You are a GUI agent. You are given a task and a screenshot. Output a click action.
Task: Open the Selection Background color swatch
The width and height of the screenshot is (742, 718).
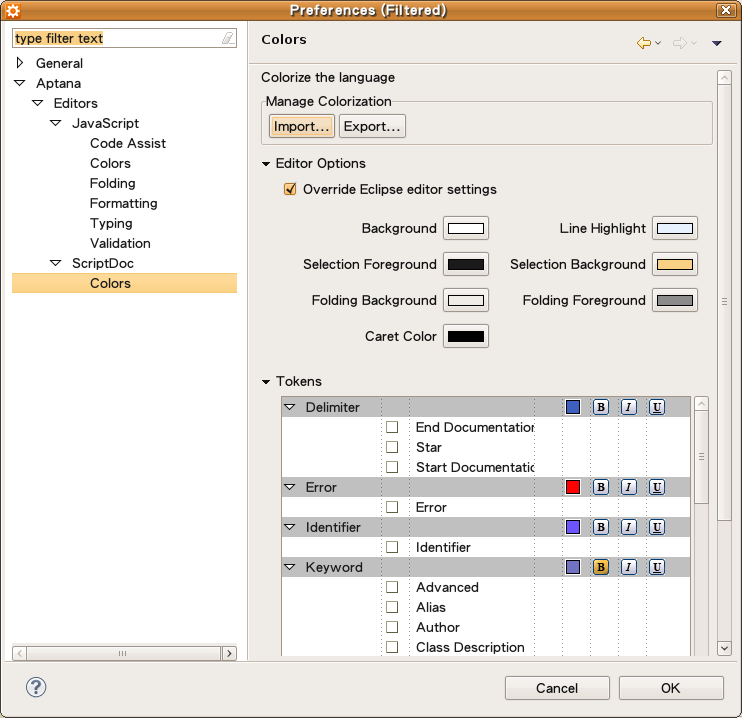(x=674, y=264)
